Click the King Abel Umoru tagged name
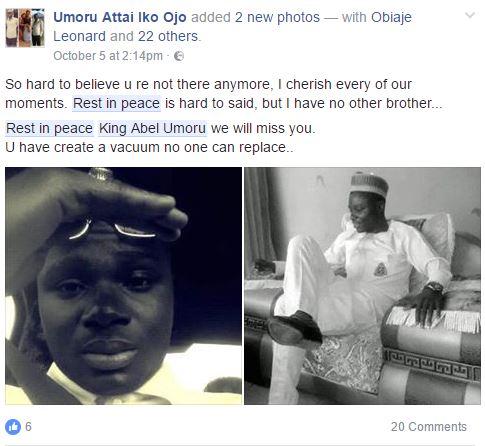The width and height of the screenshot is (485, 446). click(x=152, y=128)
